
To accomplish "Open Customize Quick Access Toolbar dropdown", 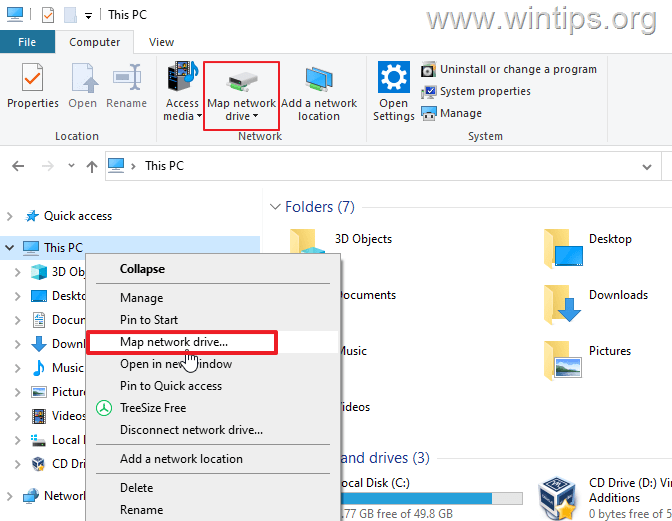I will point(88,16).
